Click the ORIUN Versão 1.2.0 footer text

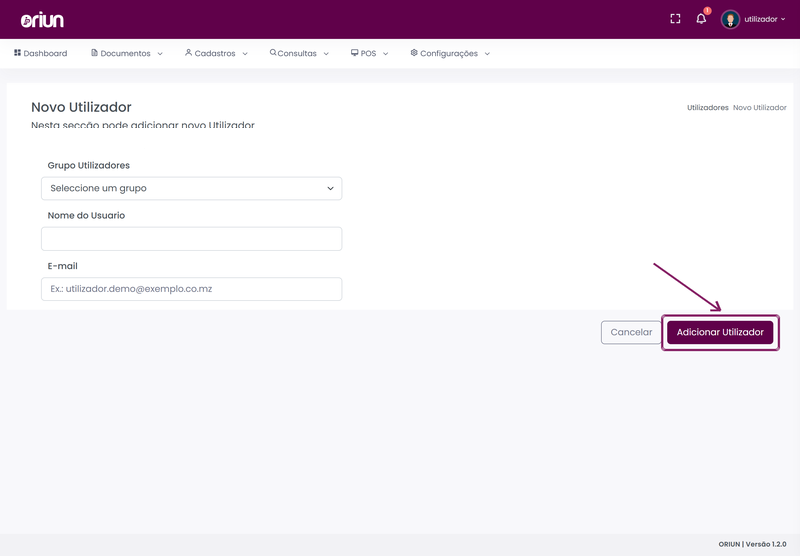[x=752, y=544]
